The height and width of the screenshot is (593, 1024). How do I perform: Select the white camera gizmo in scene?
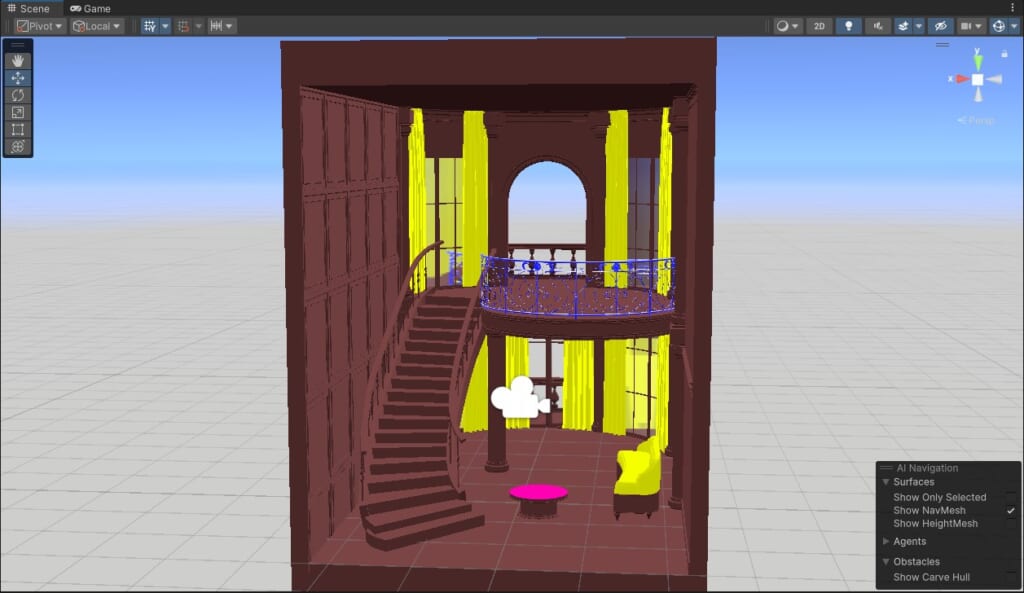(x=520, y=398)
